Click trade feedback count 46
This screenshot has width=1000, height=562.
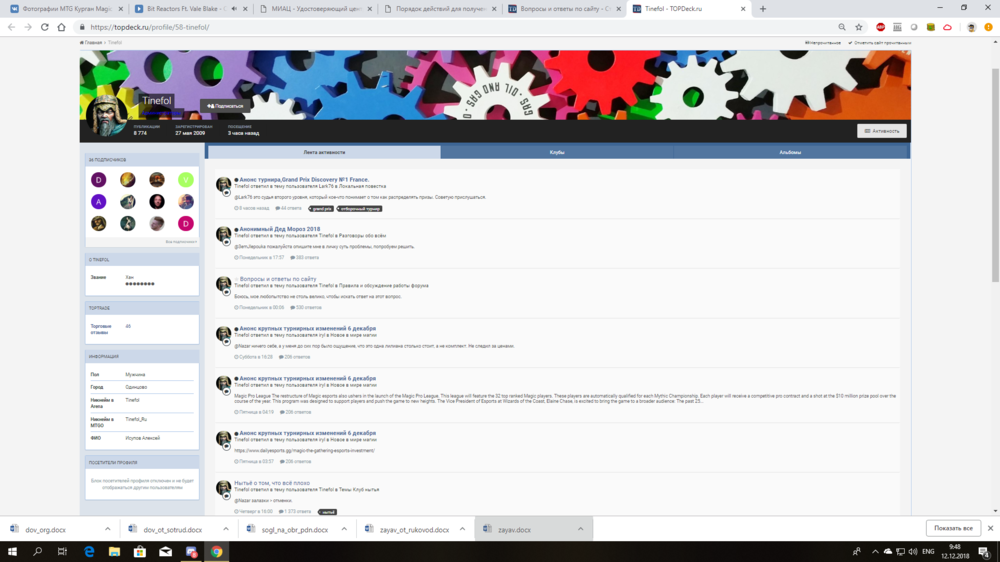click(x=128, y=326)
